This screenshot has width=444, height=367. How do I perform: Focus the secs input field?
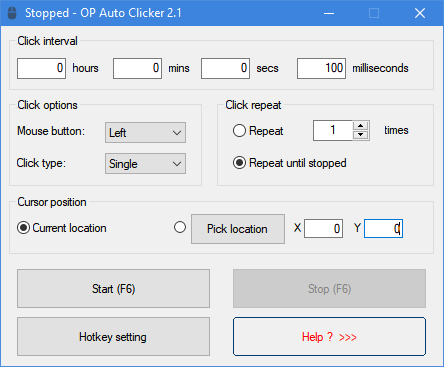(x=225, y=68)
